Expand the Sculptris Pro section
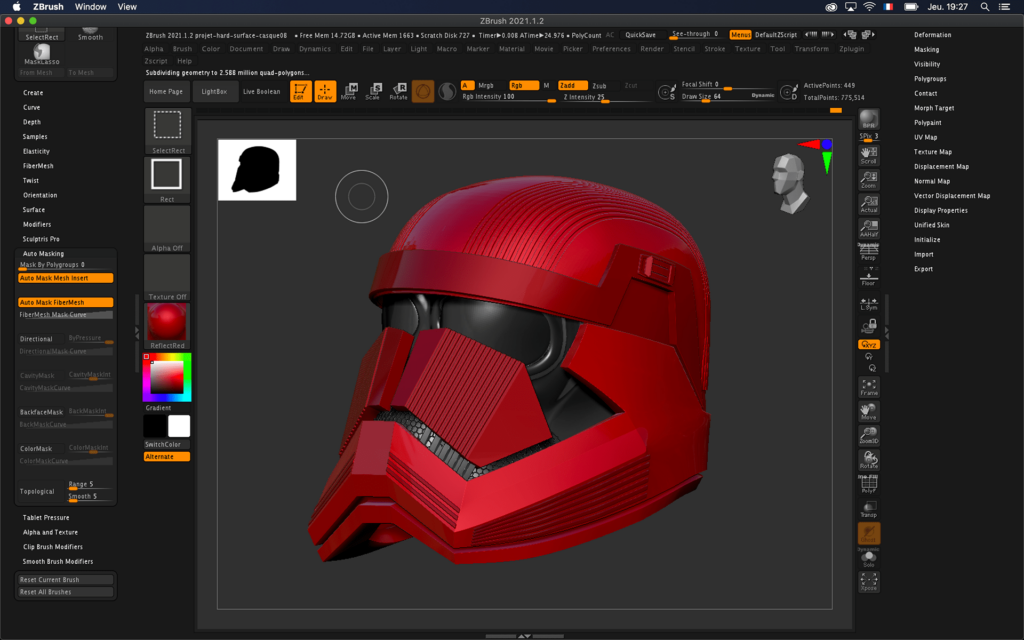This screenshot has height=640, width=1024. point(41,239)
